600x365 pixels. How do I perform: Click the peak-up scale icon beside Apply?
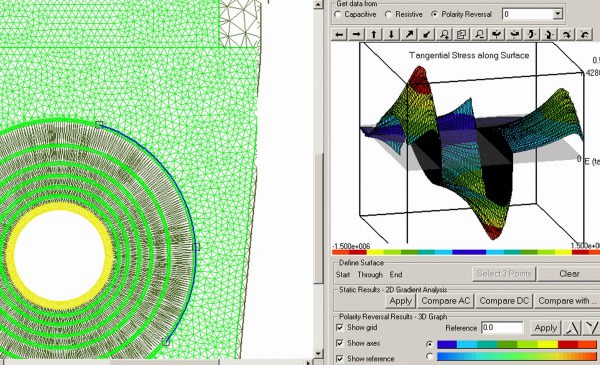(572, 328)
